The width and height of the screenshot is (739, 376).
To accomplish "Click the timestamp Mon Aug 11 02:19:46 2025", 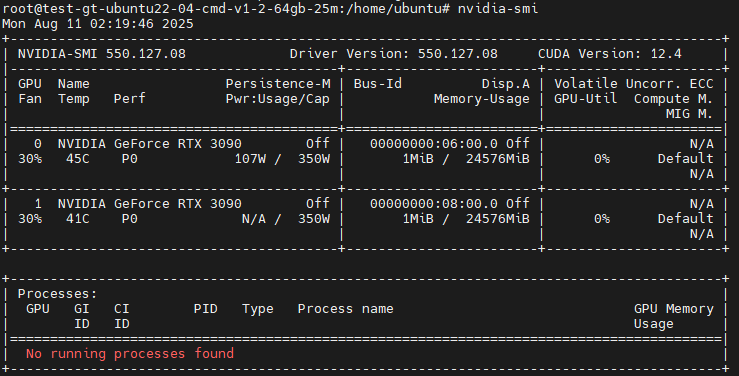I will (98, 24).
